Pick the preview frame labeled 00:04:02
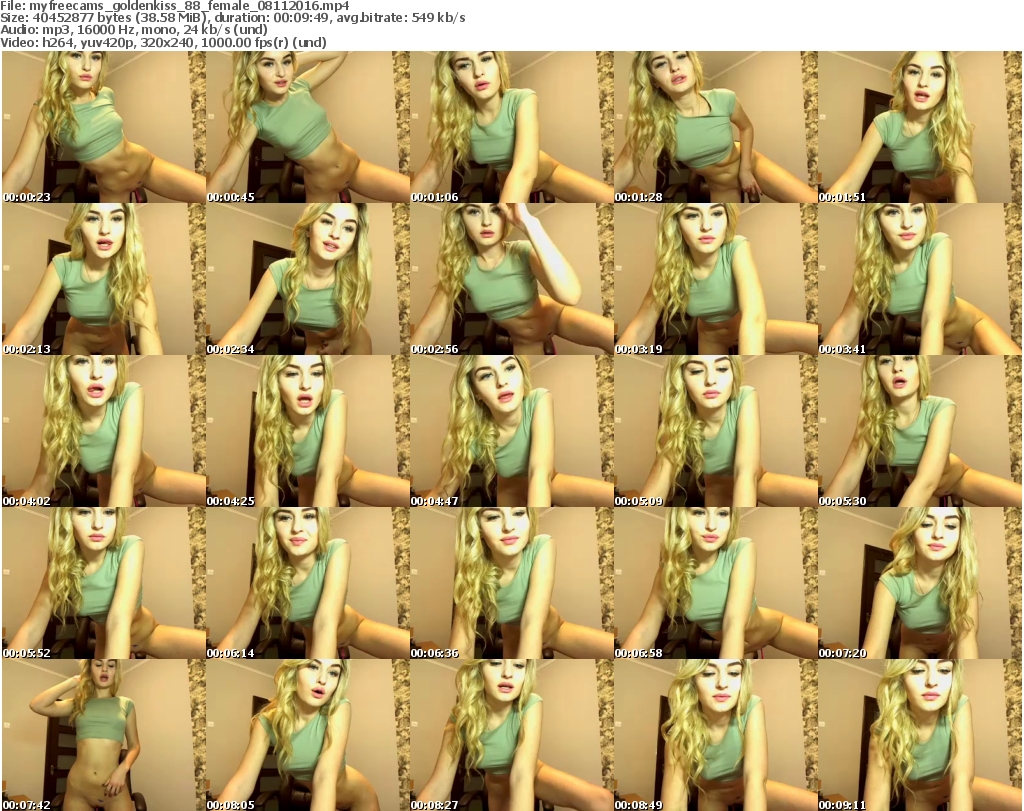This screenshot has height=811, width=1024. pyautogui.click(x=104, y=431)
